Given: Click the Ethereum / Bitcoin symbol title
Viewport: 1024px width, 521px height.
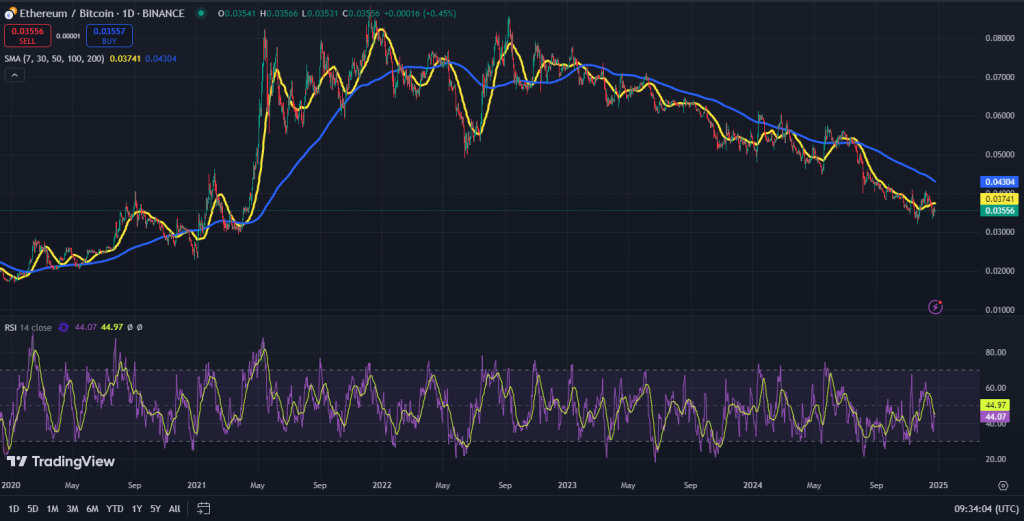Looking at the screenshot, I should [102, 13].
